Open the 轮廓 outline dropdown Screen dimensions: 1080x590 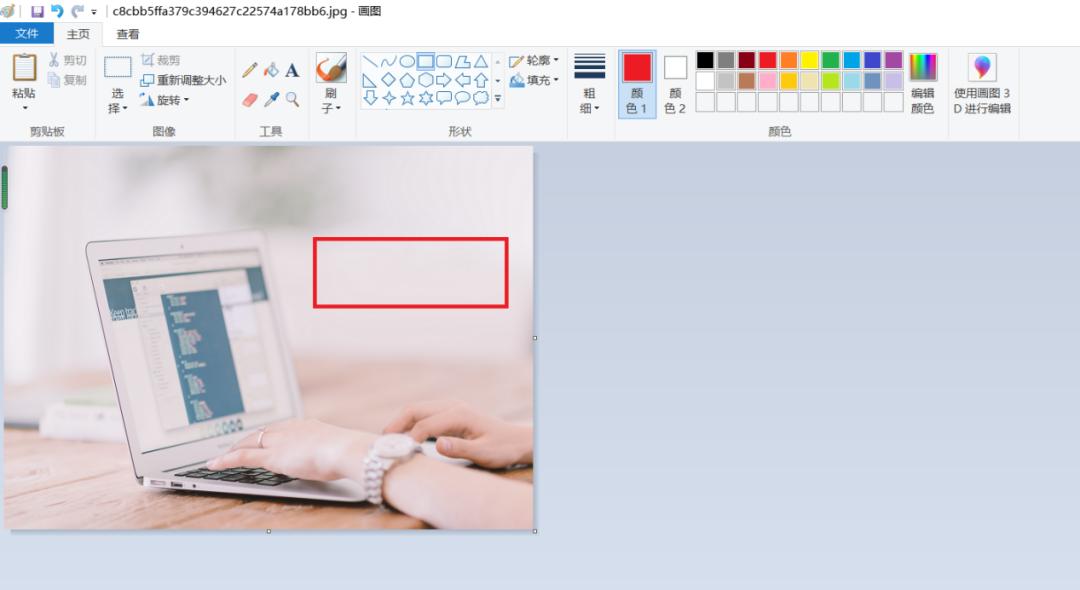coord(534,61)
